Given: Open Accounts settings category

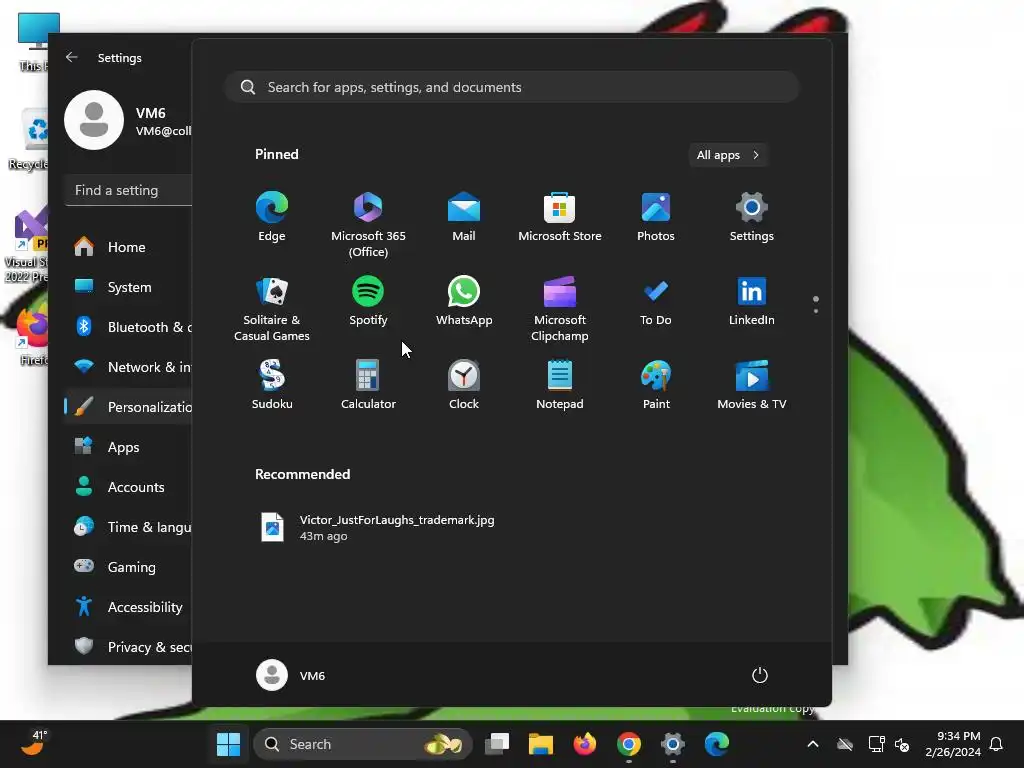Looking at the screenshot, I should click(128, 487).
